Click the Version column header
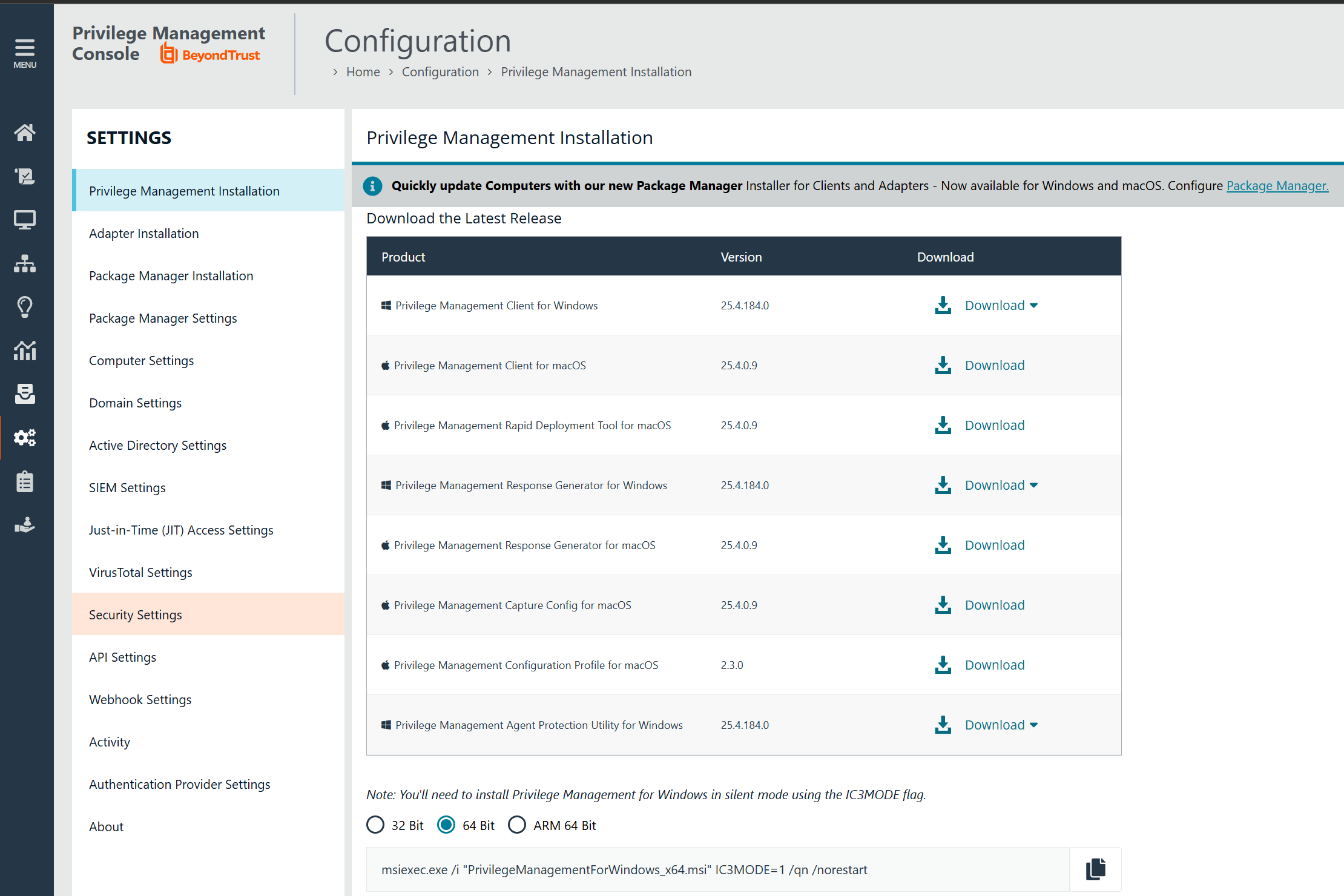This screenshot has height=896, width=1344. tap(741, 257)
